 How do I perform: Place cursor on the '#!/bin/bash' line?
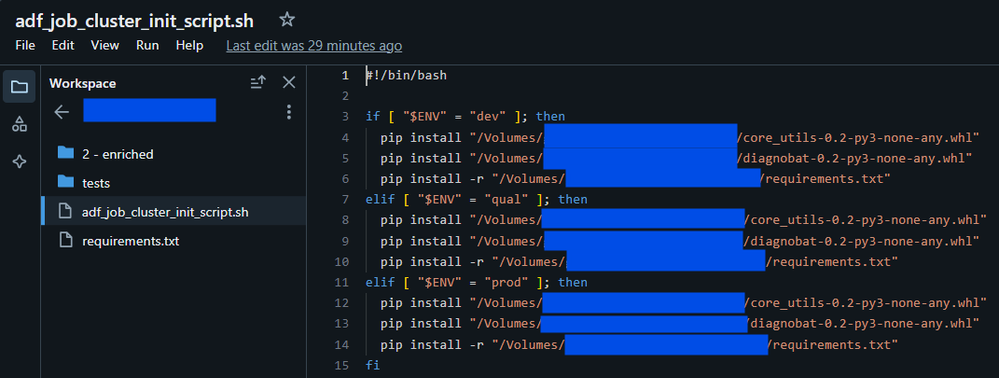406,75
